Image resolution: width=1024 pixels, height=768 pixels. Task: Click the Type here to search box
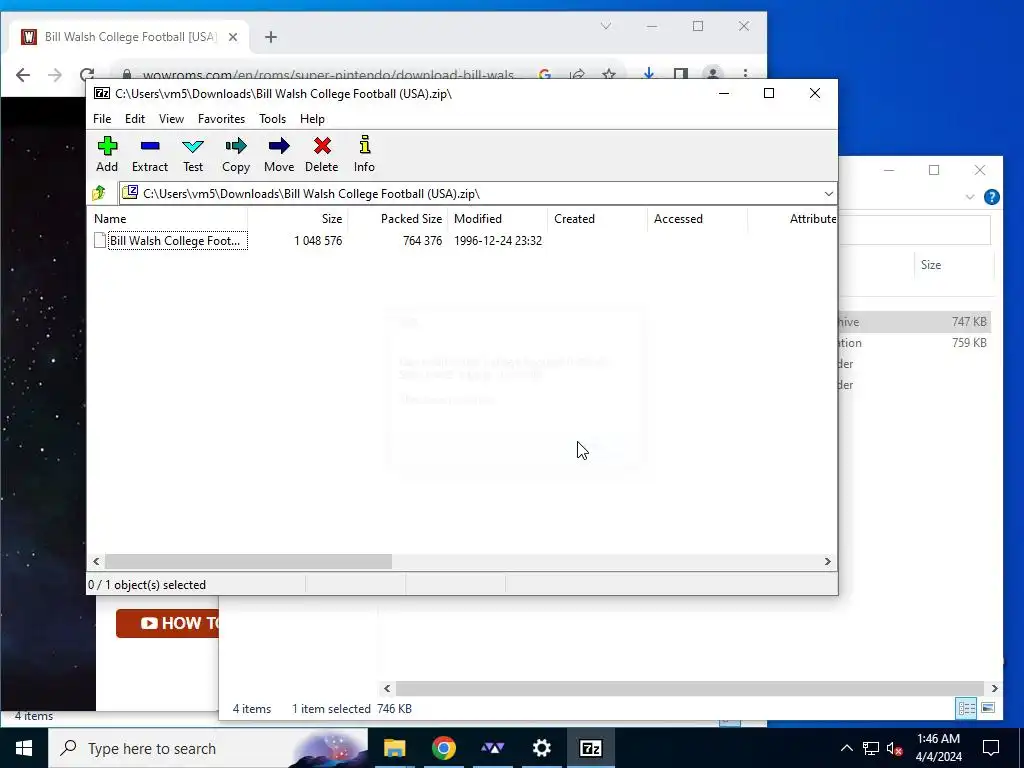pos(208,748)
